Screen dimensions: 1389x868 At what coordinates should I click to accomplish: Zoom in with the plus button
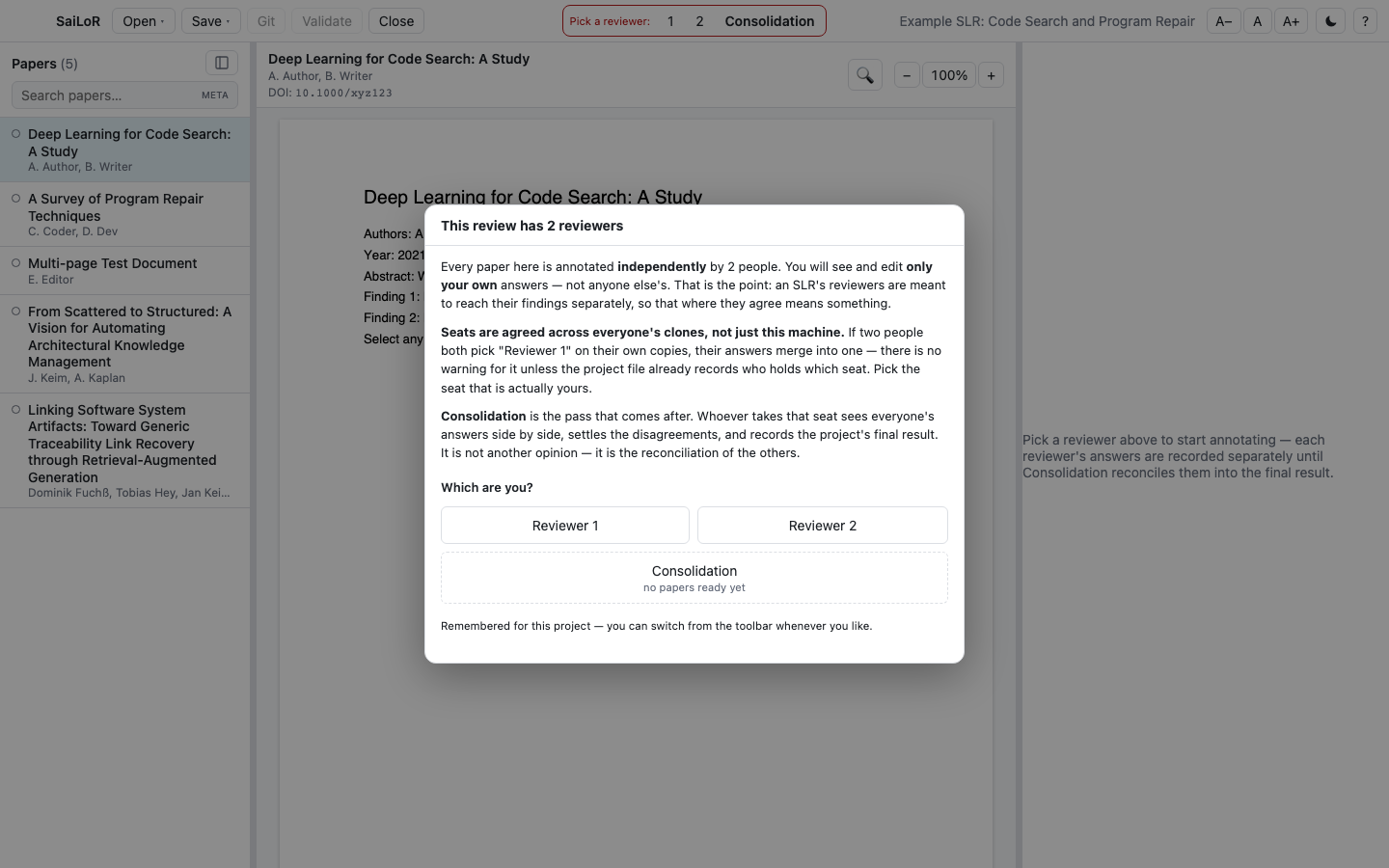coord(991,75)
